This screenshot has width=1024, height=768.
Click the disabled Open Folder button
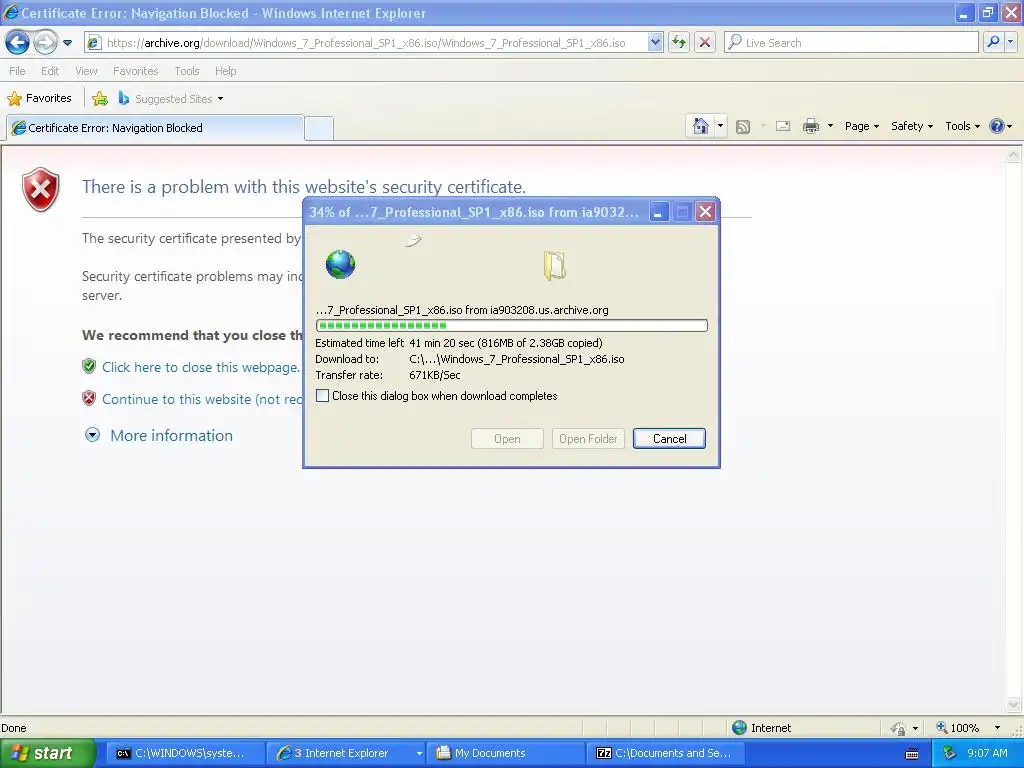588,439
